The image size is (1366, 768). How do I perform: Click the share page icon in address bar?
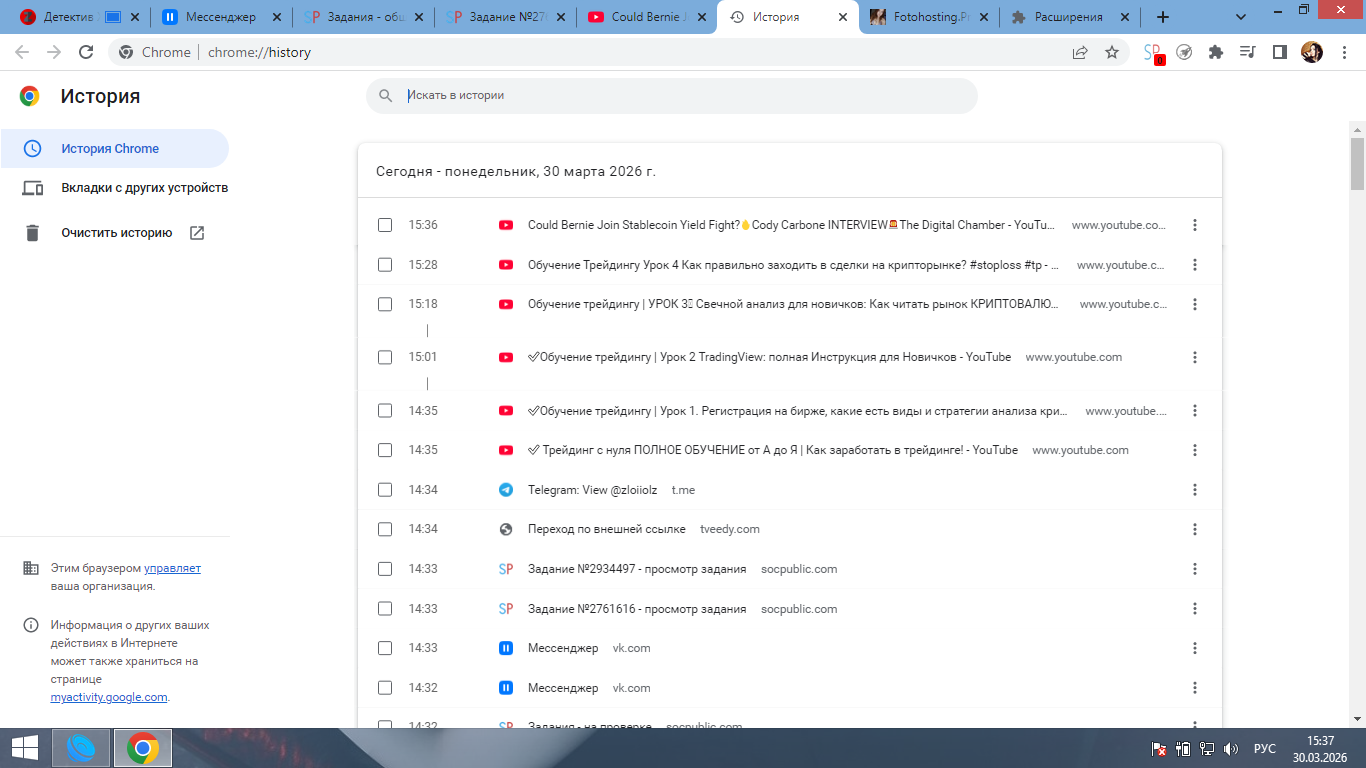coord(1080,52)
